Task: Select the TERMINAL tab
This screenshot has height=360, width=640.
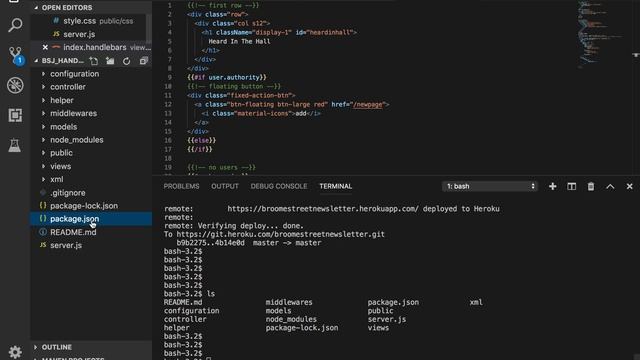Action: [336, 186]
